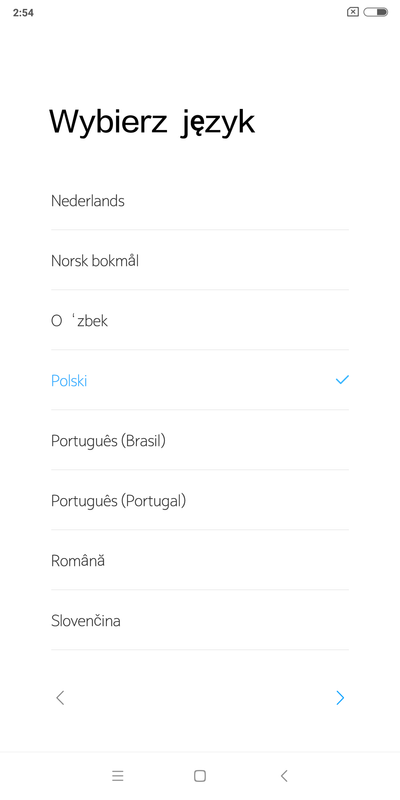Open recent apps menu icon
Screen dimensions: 400x800
117,776
